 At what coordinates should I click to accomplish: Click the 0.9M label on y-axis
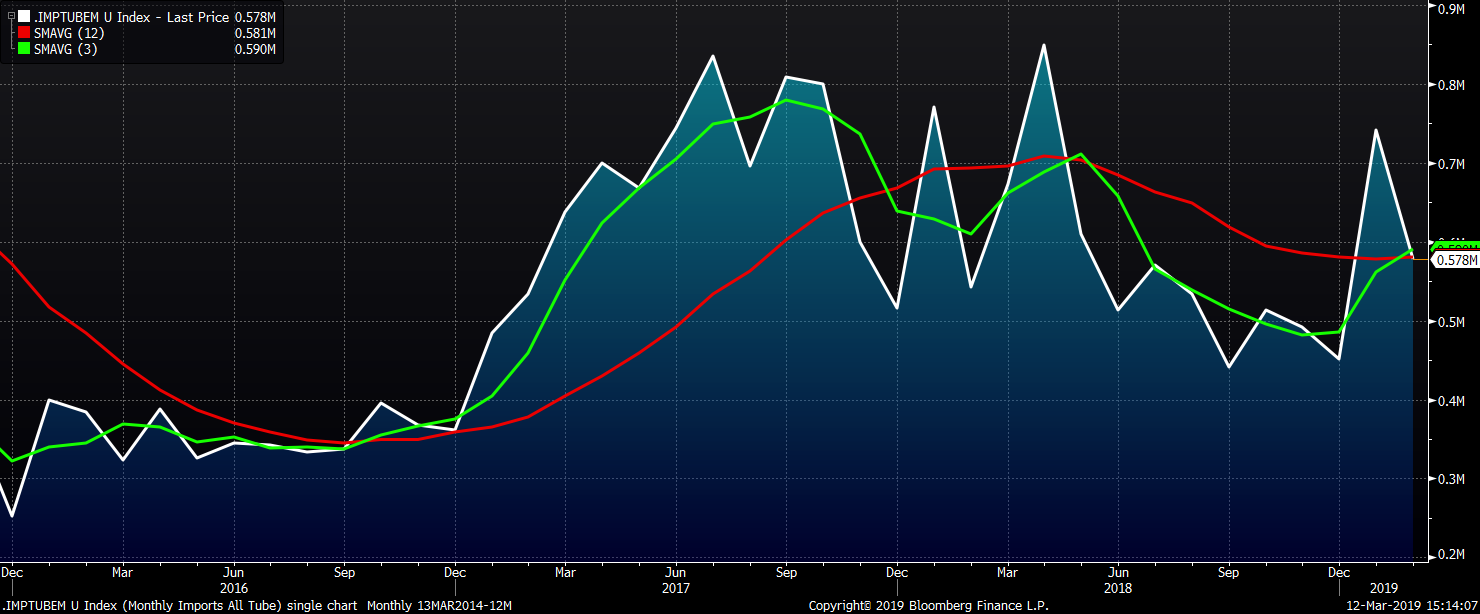point(1451,8)
